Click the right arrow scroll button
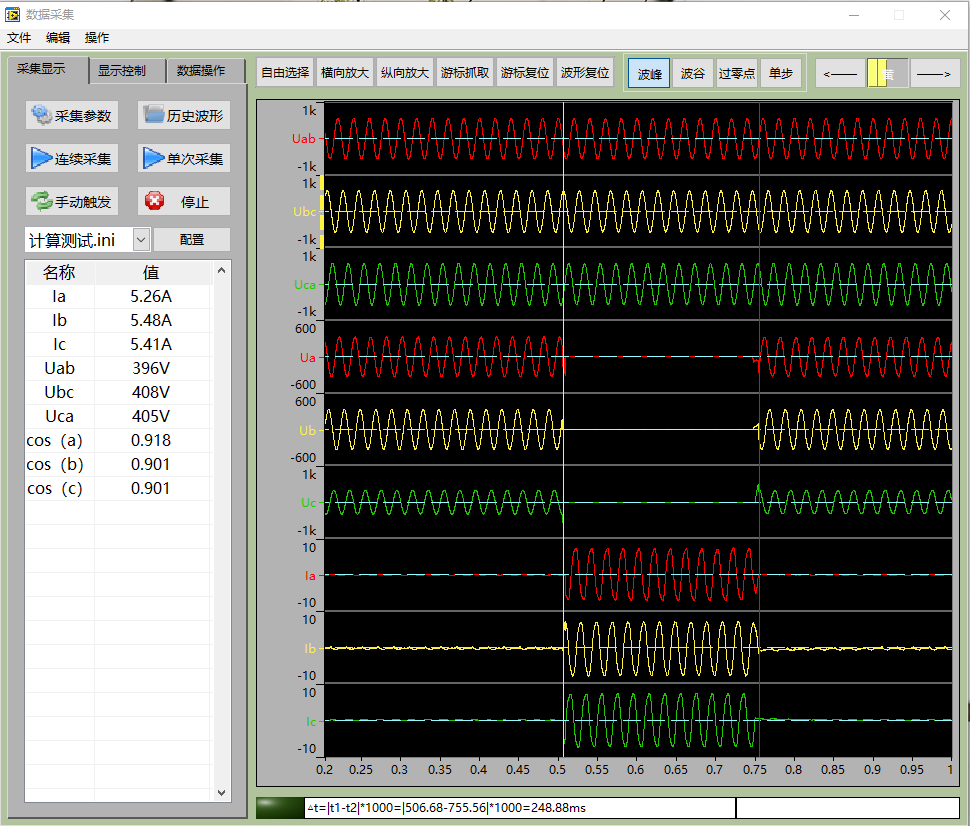The height and width of the screenshot is (826, 970). pos(934,73)
